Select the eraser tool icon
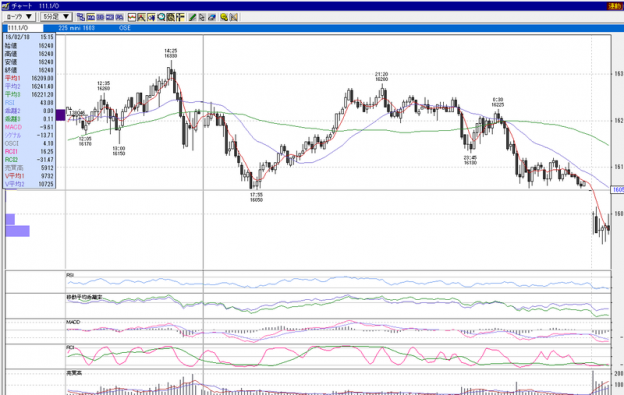Viewport: 624px width, 395px height. click(x=212, y=17)
